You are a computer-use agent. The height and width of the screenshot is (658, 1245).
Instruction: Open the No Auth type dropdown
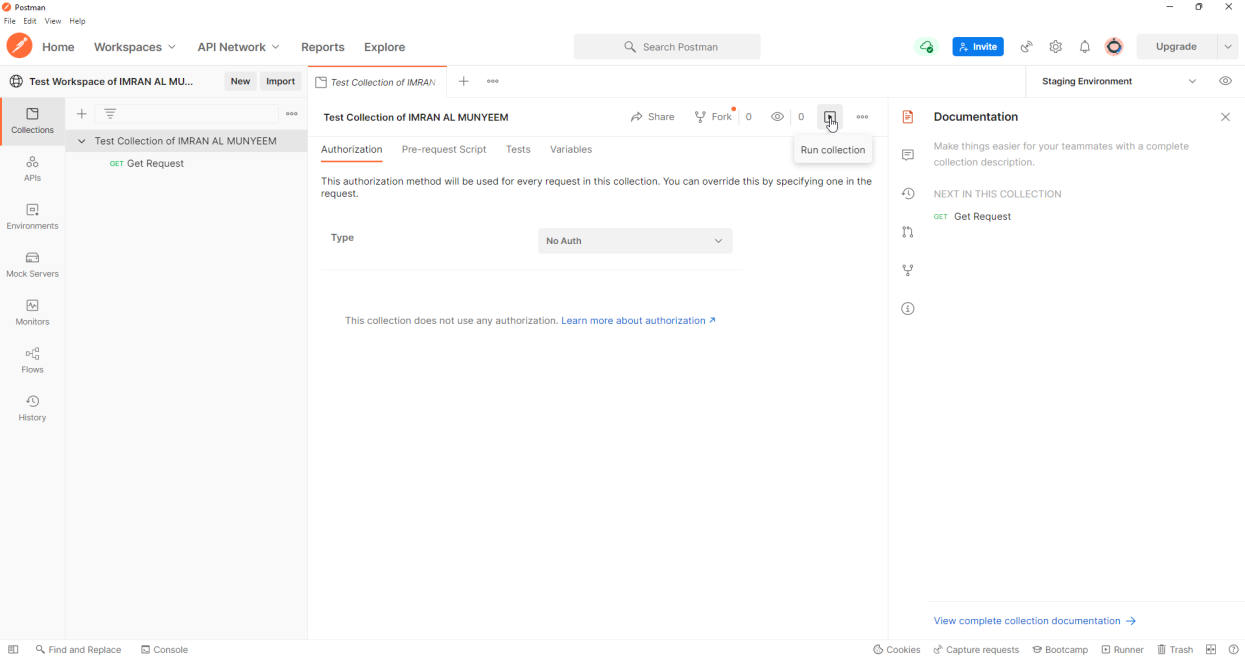[x=635, y=241]
